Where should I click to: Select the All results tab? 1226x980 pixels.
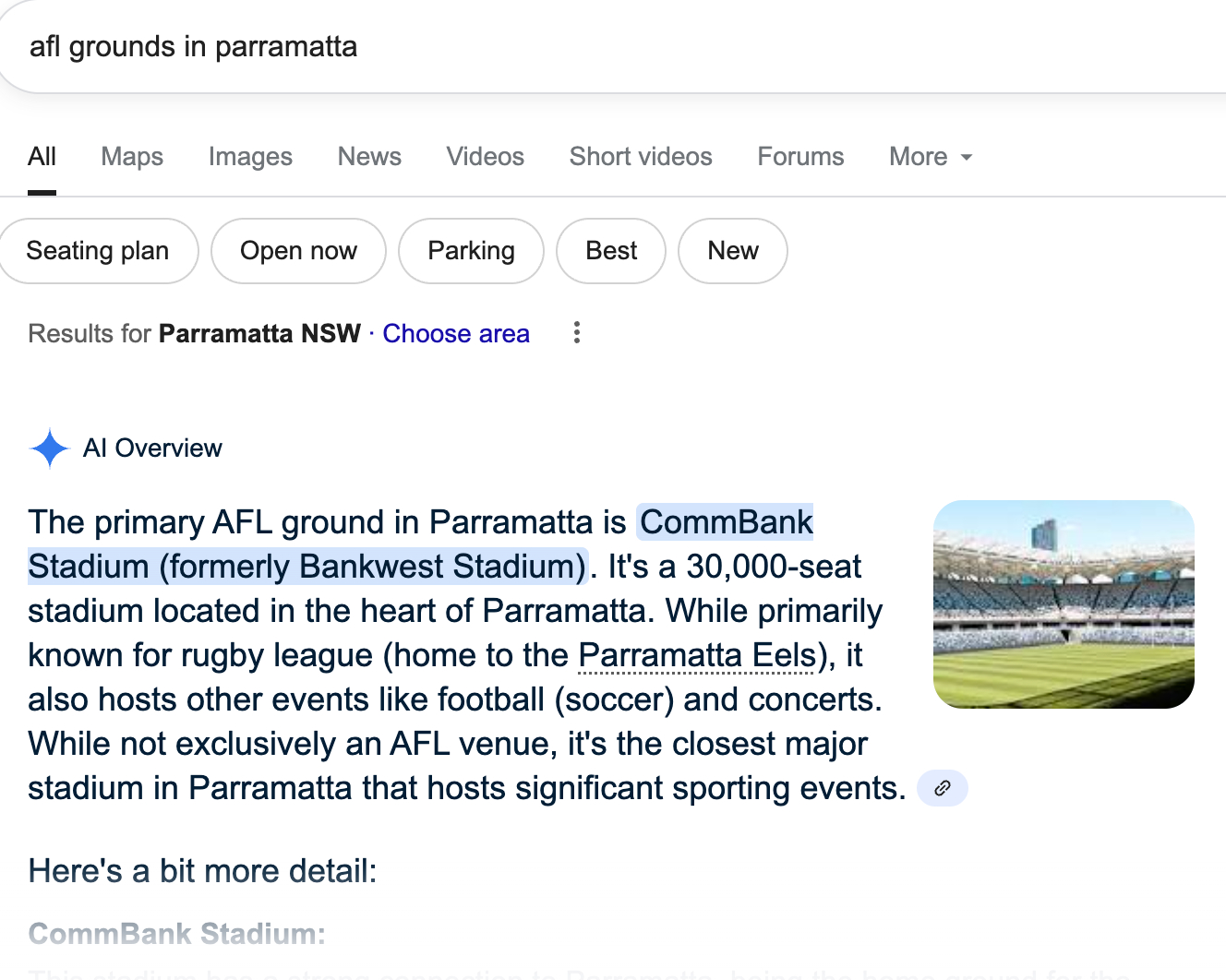[x=42, y=157]
